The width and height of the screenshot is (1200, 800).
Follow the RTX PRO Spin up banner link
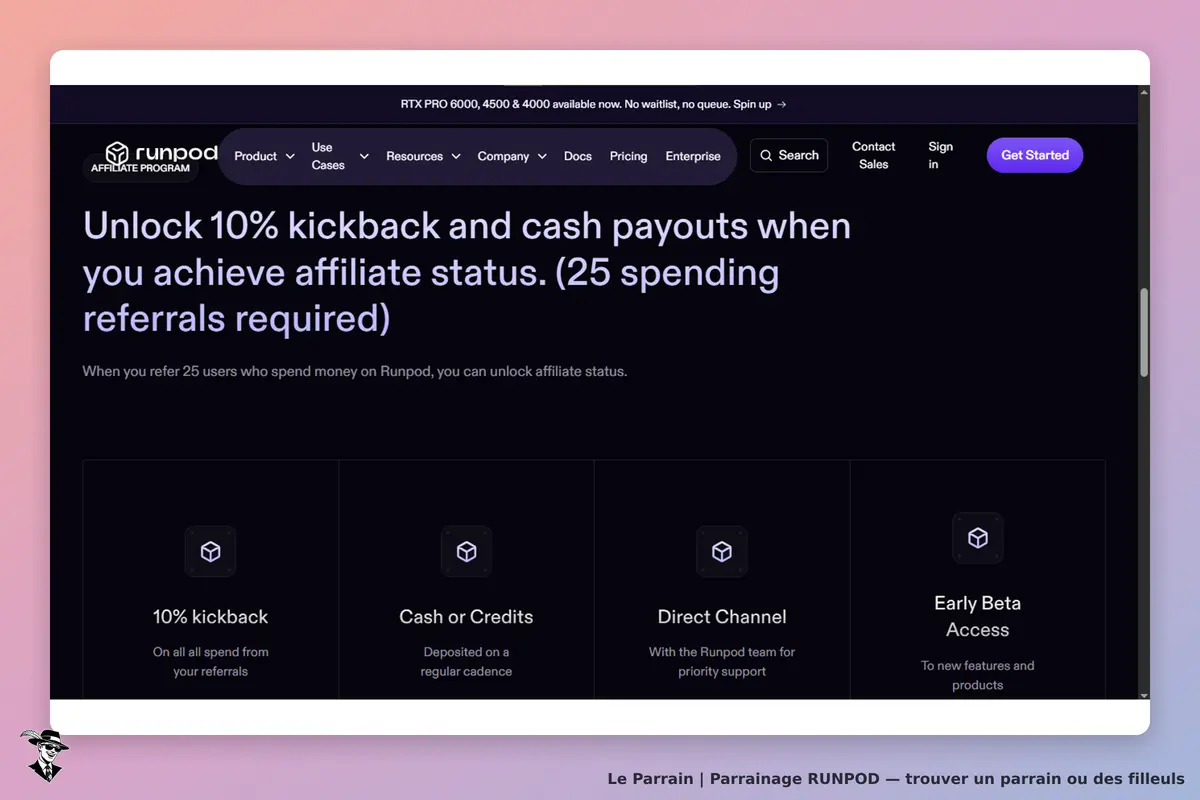coord(594,104)
